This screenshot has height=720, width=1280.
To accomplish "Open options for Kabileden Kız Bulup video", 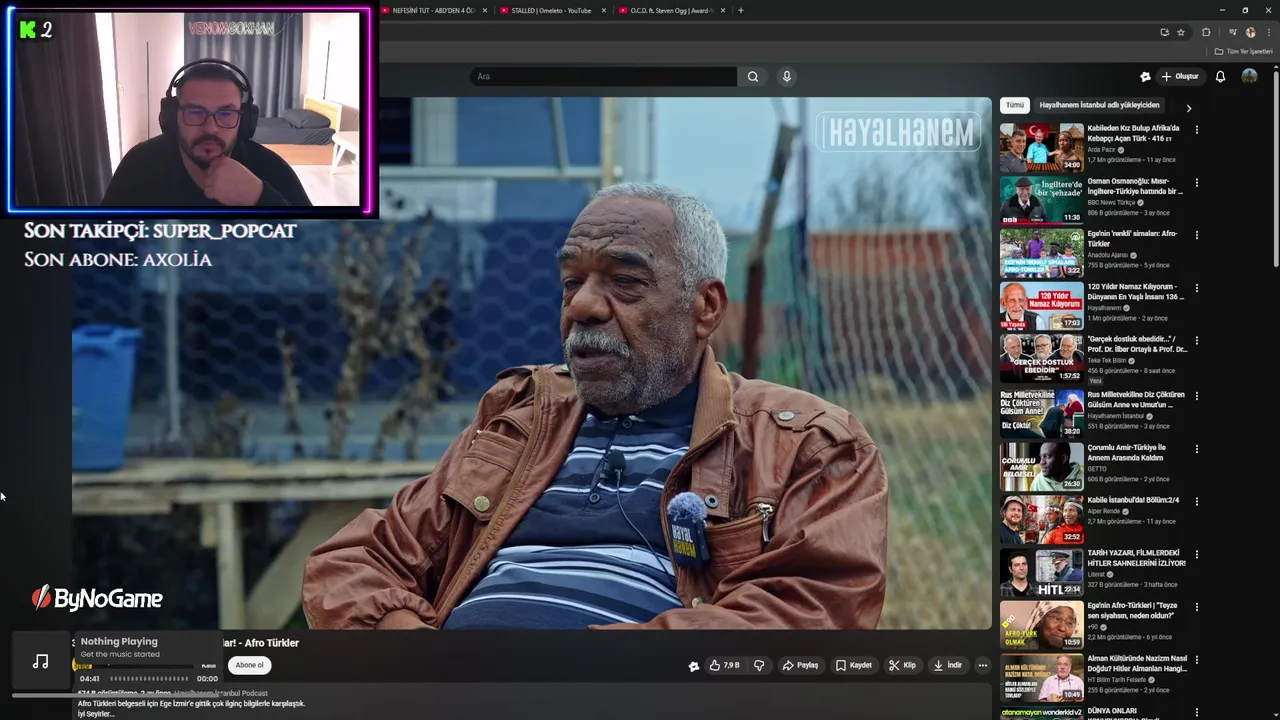I will [1196, 129].
